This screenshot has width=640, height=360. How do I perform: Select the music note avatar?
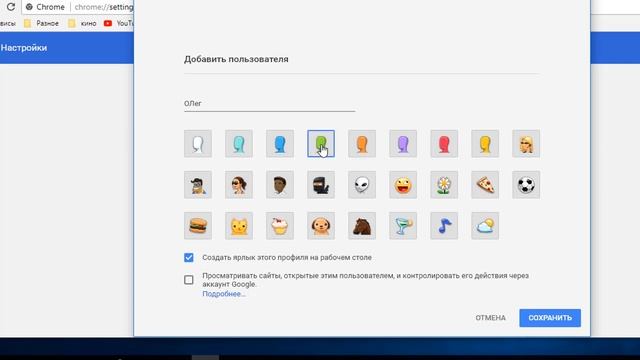pyautogui.click(x=444, y=226)
